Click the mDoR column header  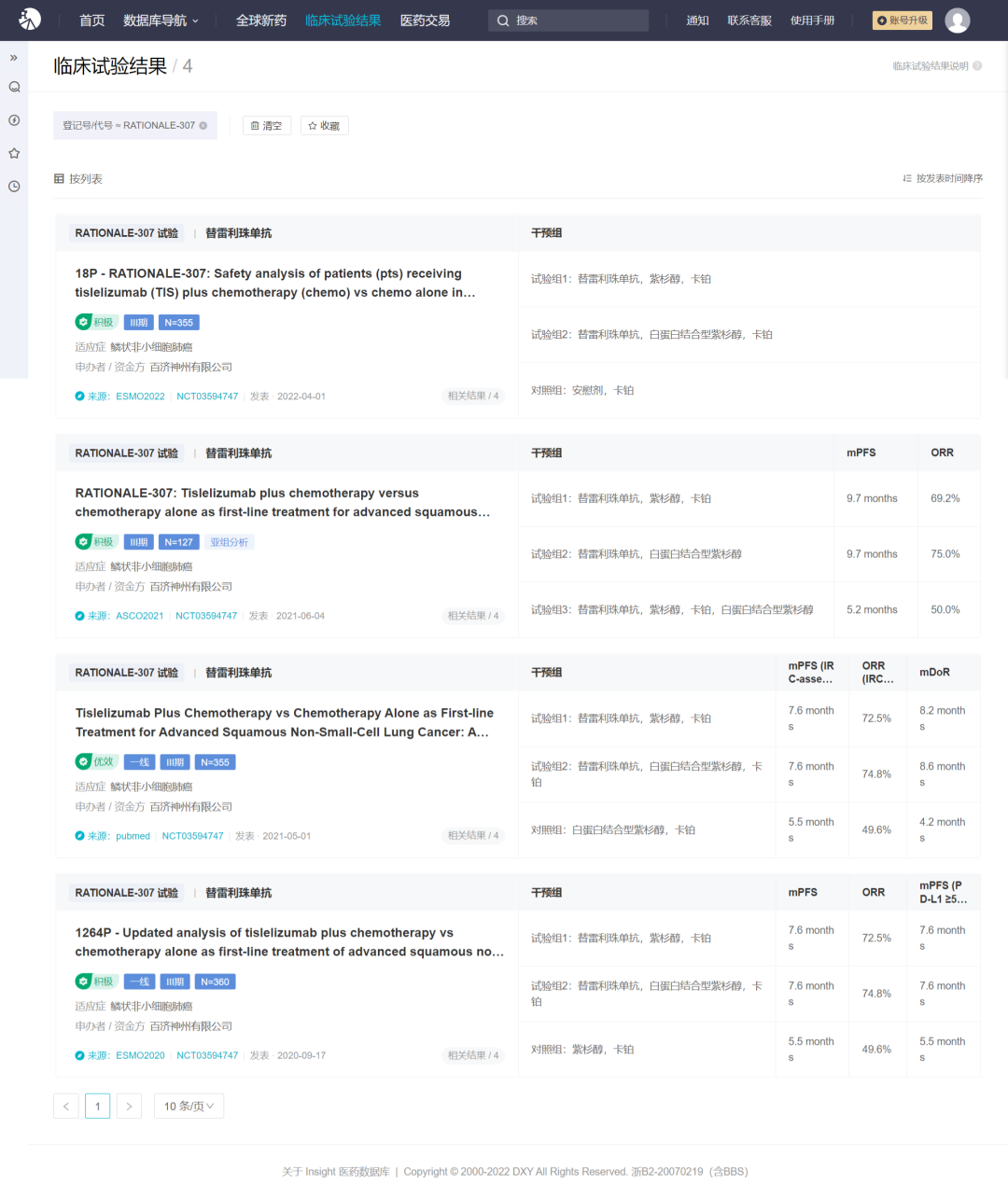[934, 672]
